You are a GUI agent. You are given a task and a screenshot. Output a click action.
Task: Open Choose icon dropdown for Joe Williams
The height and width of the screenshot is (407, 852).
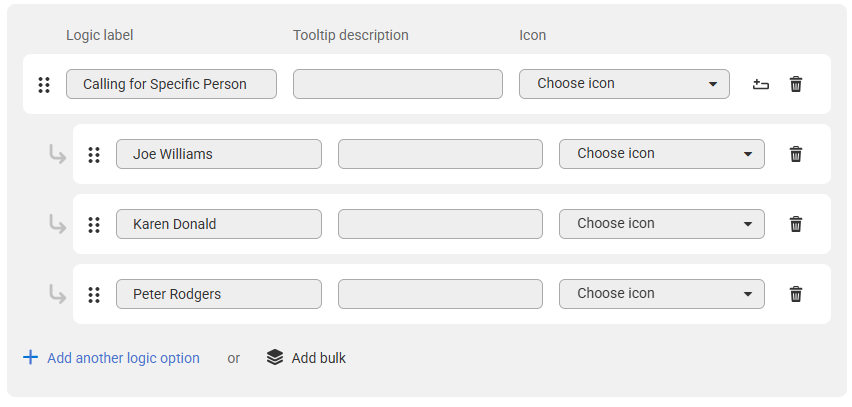pyautogui.click(x=661, y=154)
